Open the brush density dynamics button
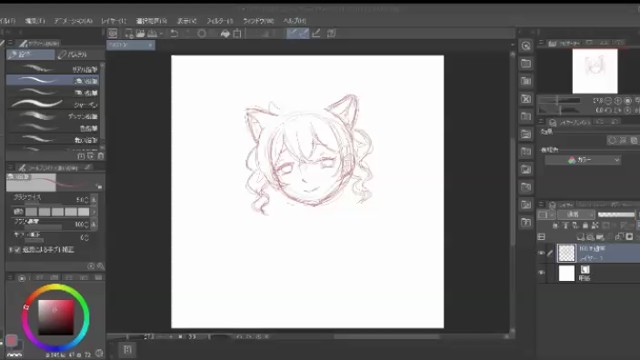Image resolution: width=640 pixels, height=360 pixels. click(x=93, y=224)
